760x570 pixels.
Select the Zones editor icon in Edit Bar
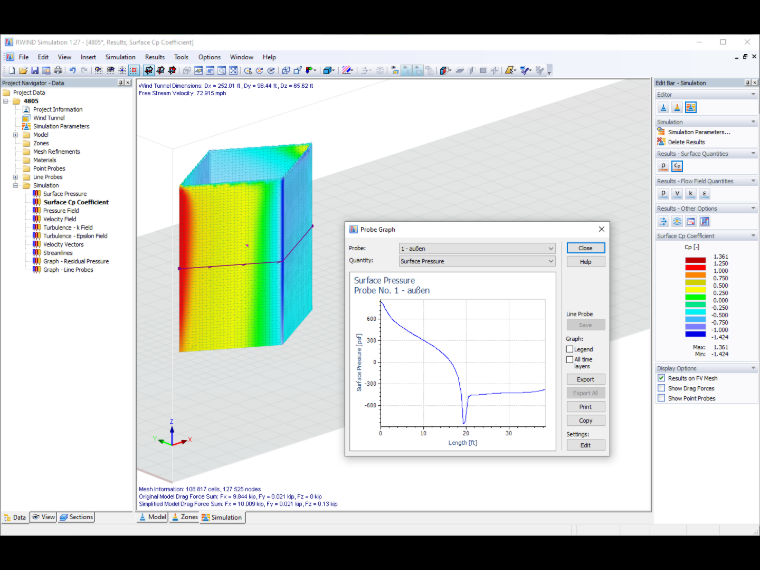(x=677, y=108)
